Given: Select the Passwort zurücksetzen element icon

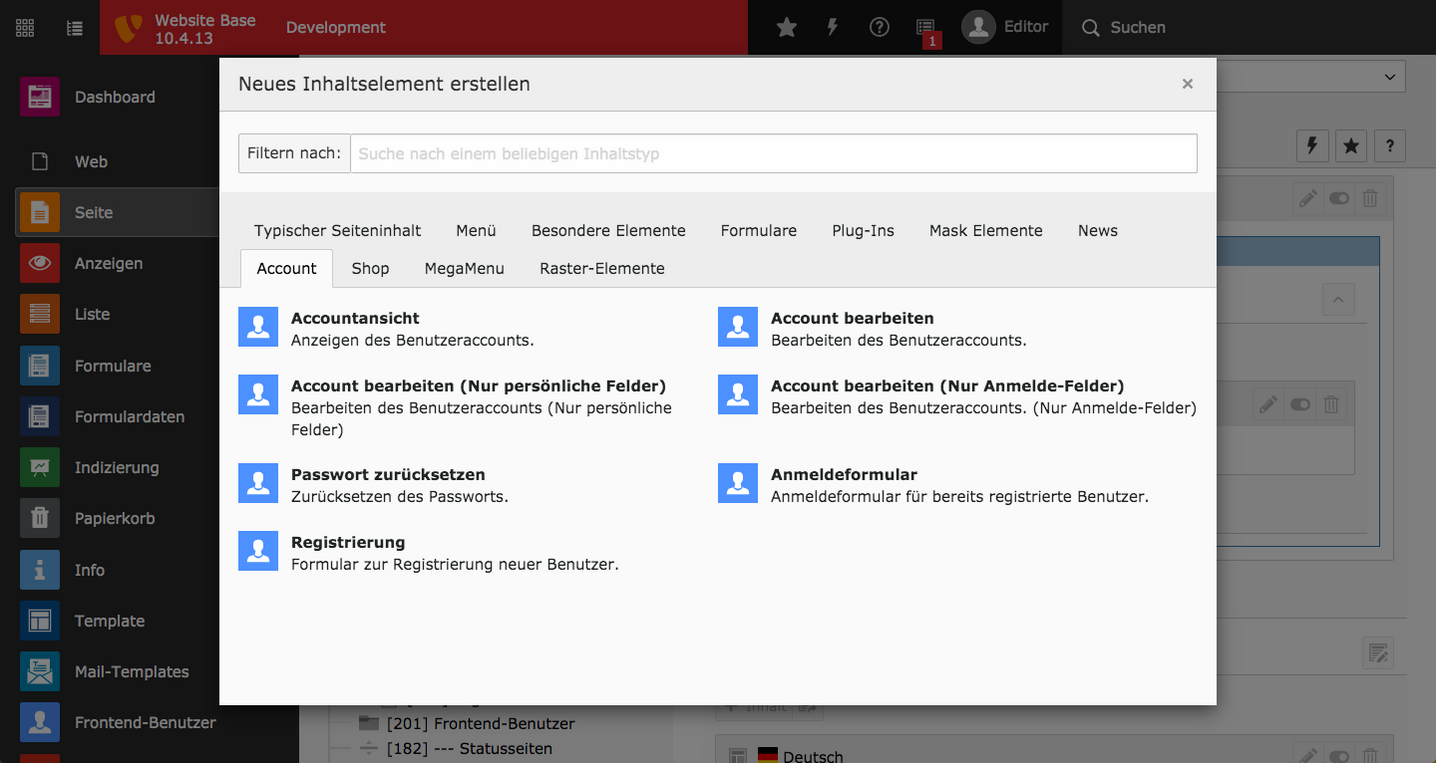Looking at the screenshot, I should [258, 483].
